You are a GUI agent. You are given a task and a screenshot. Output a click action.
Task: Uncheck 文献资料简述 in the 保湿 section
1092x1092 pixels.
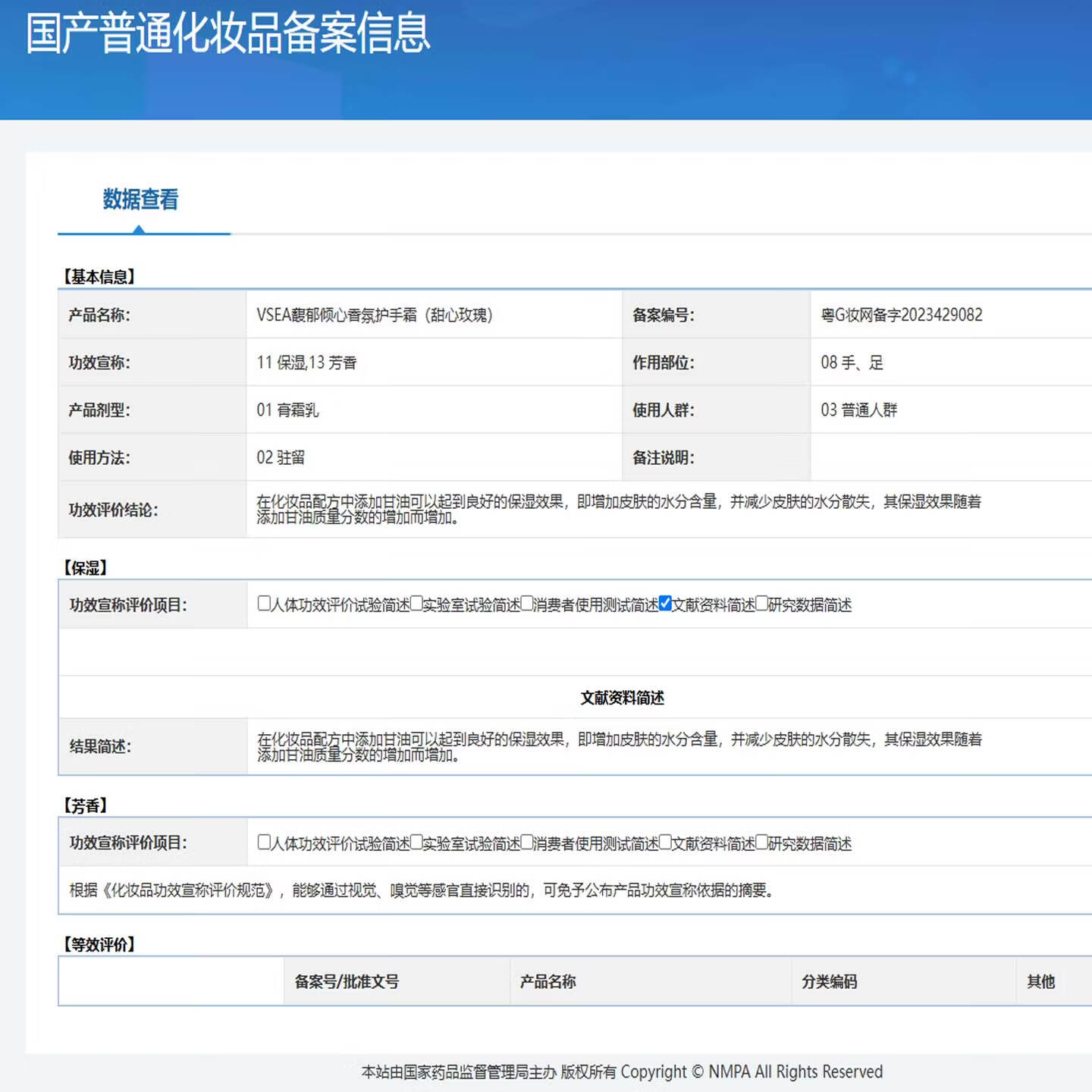(665, 604)
